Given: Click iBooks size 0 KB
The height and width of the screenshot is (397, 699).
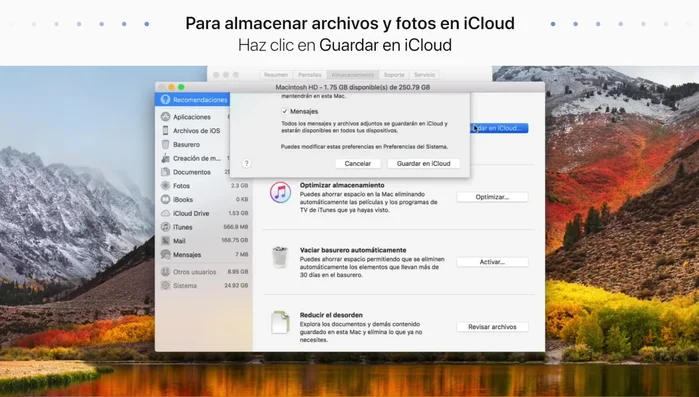Looking at the screenshot, I should coord(242,199).
